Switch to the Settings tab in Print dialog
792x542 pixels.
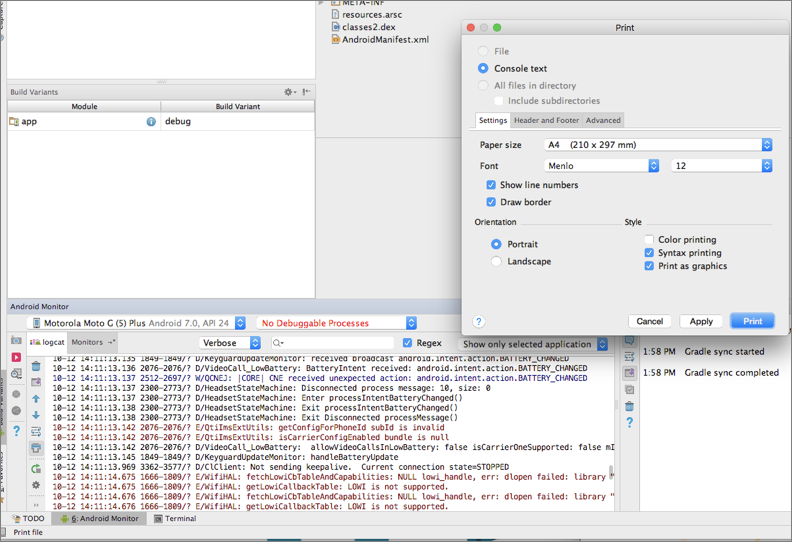[x=493, y=120]
